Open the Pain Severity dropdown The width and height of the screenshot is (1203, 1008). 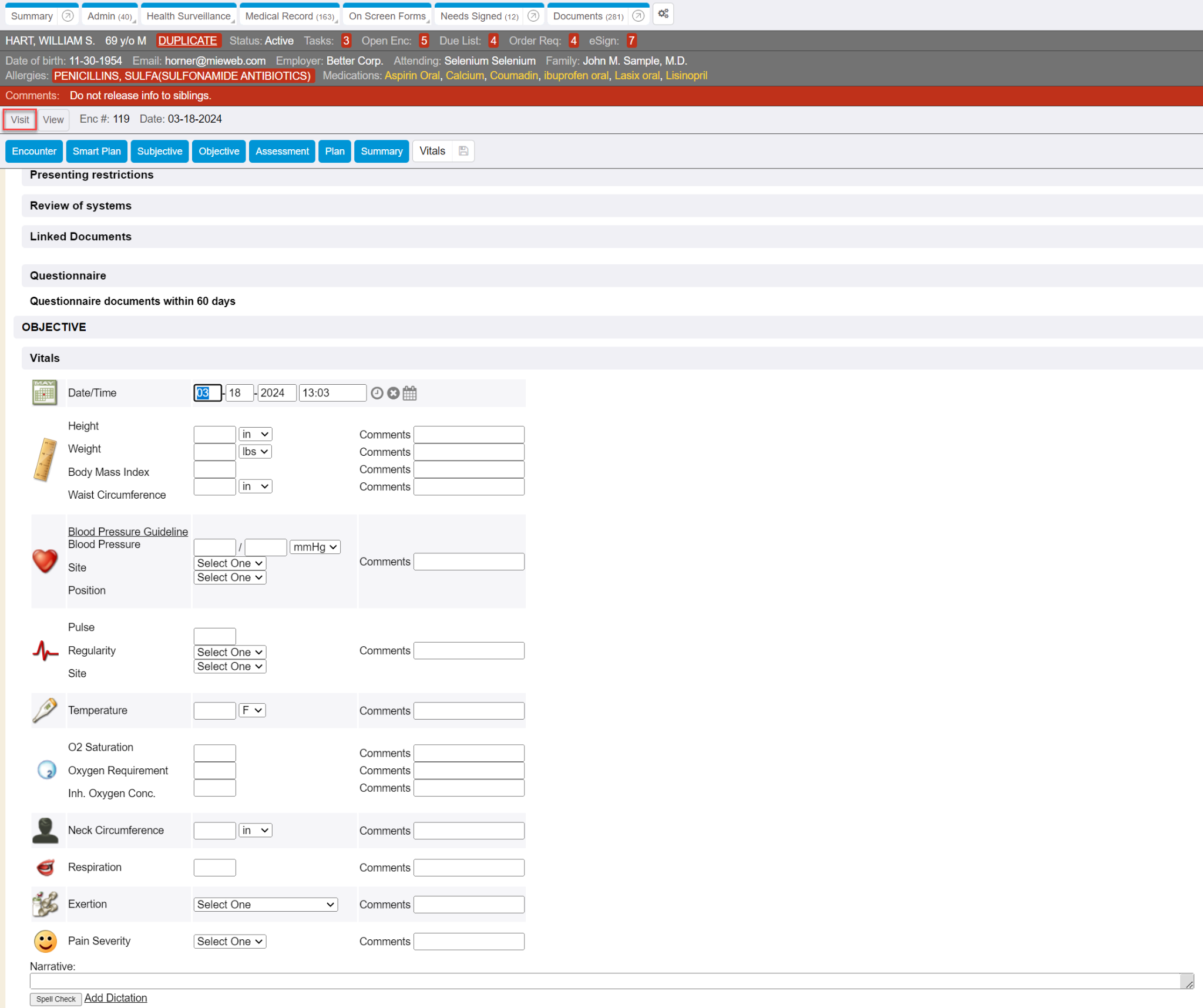(230, 942)
